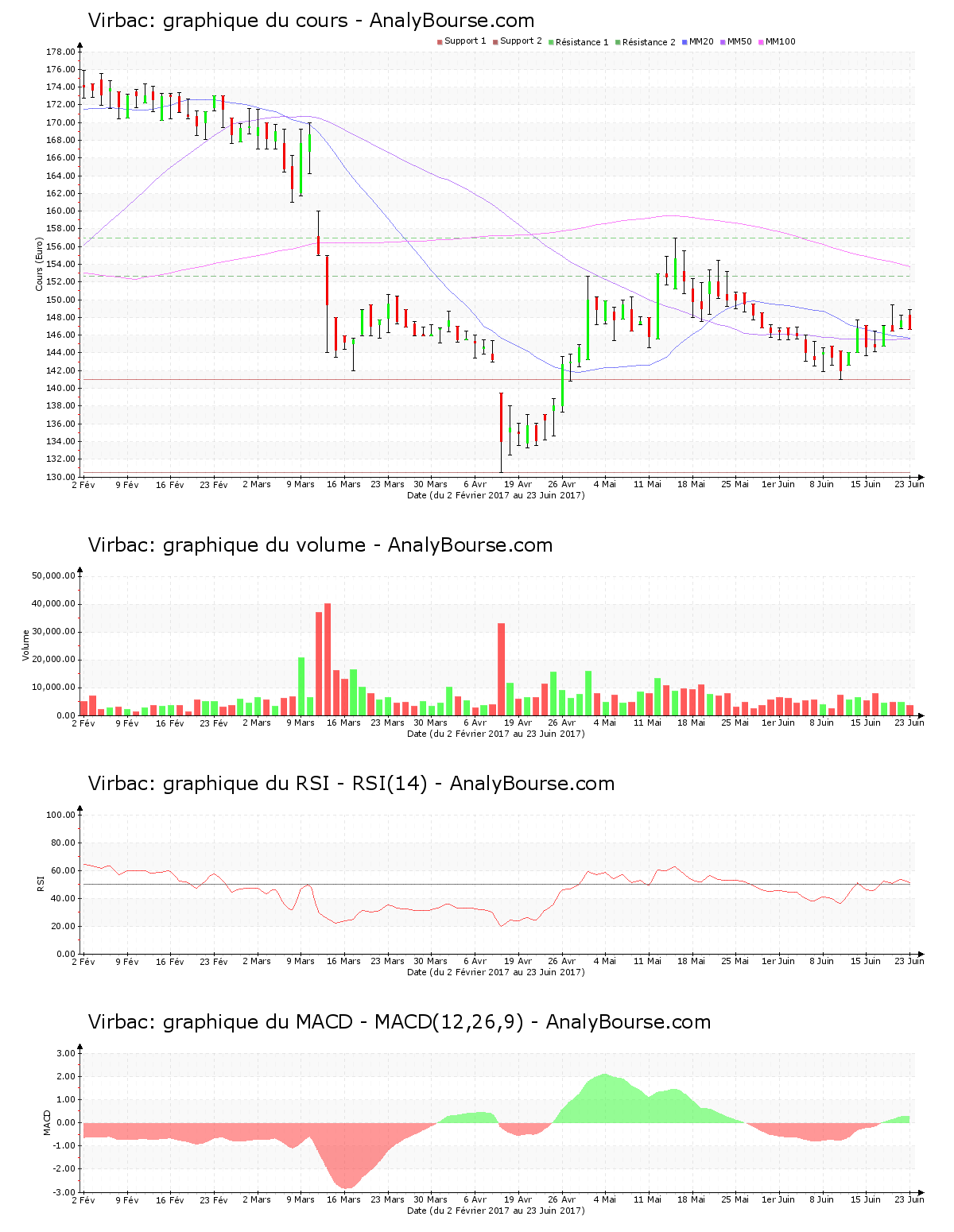The width and height of the screenshot is (954, 1232).
Task: Click "9 Mars" on the price chart axis
Action: point(301,484)
